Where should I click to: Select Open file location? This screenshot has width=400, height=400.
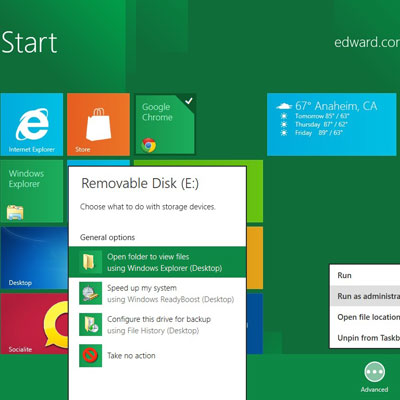(x=365, y=317)
